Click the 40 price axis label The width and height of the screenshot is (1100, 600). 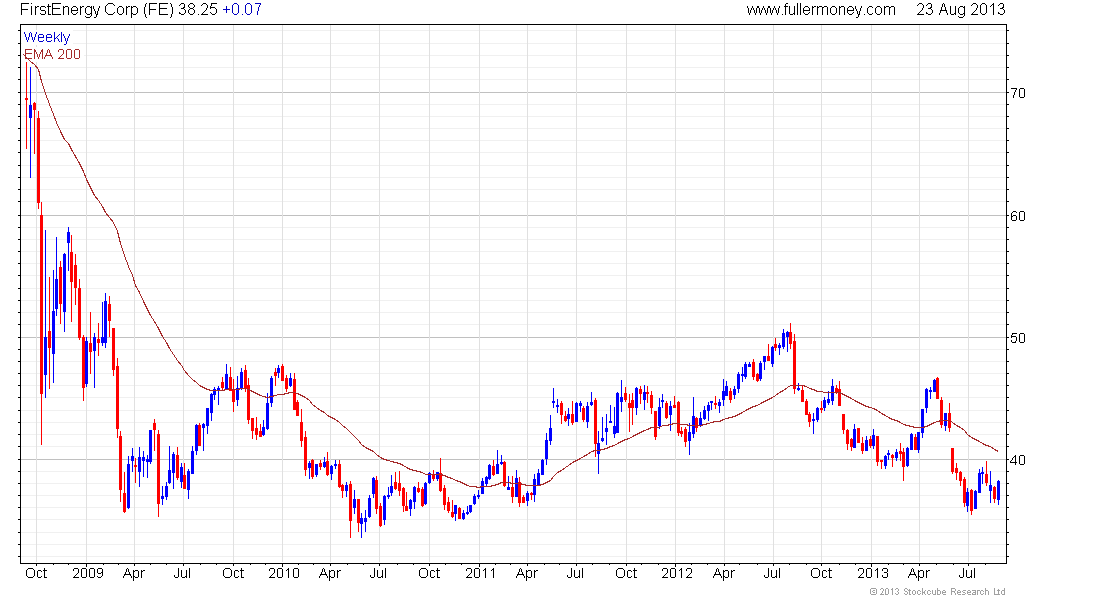(x=1018, y=460)
